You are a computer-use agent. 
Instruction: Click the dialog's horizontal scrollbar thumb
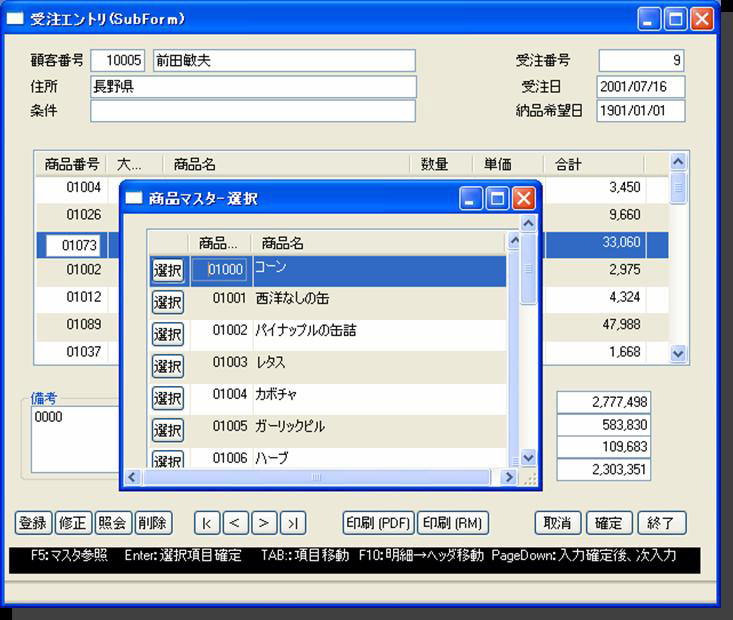pyautogui.click(x=316, y=477)
